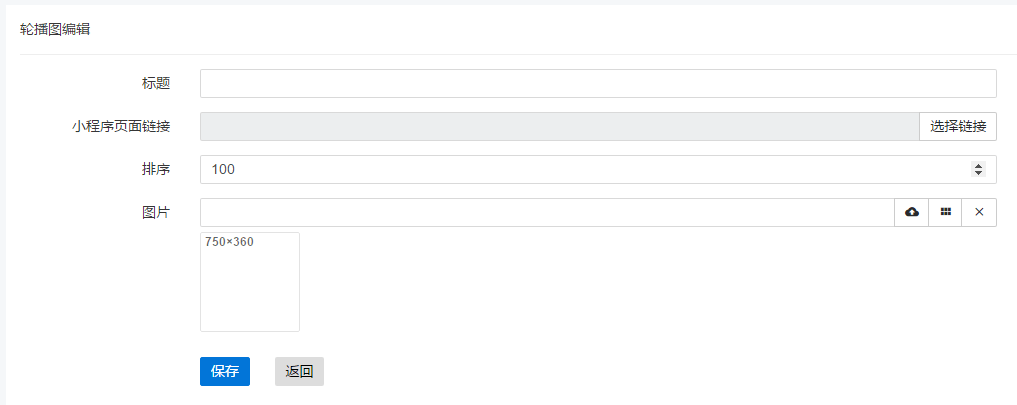Click the 小程序页面链接 label
The width and height of the screenshot is (1017, 405).
121,127
